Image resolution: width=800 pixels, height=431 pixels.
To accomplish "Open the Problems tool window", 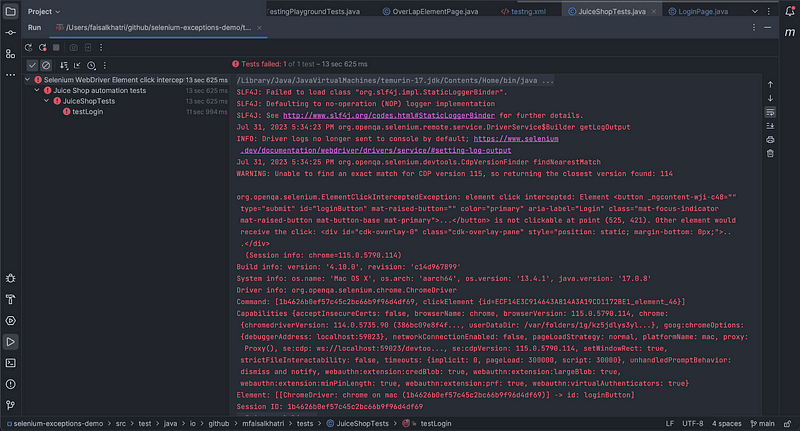I will (10, 384).
